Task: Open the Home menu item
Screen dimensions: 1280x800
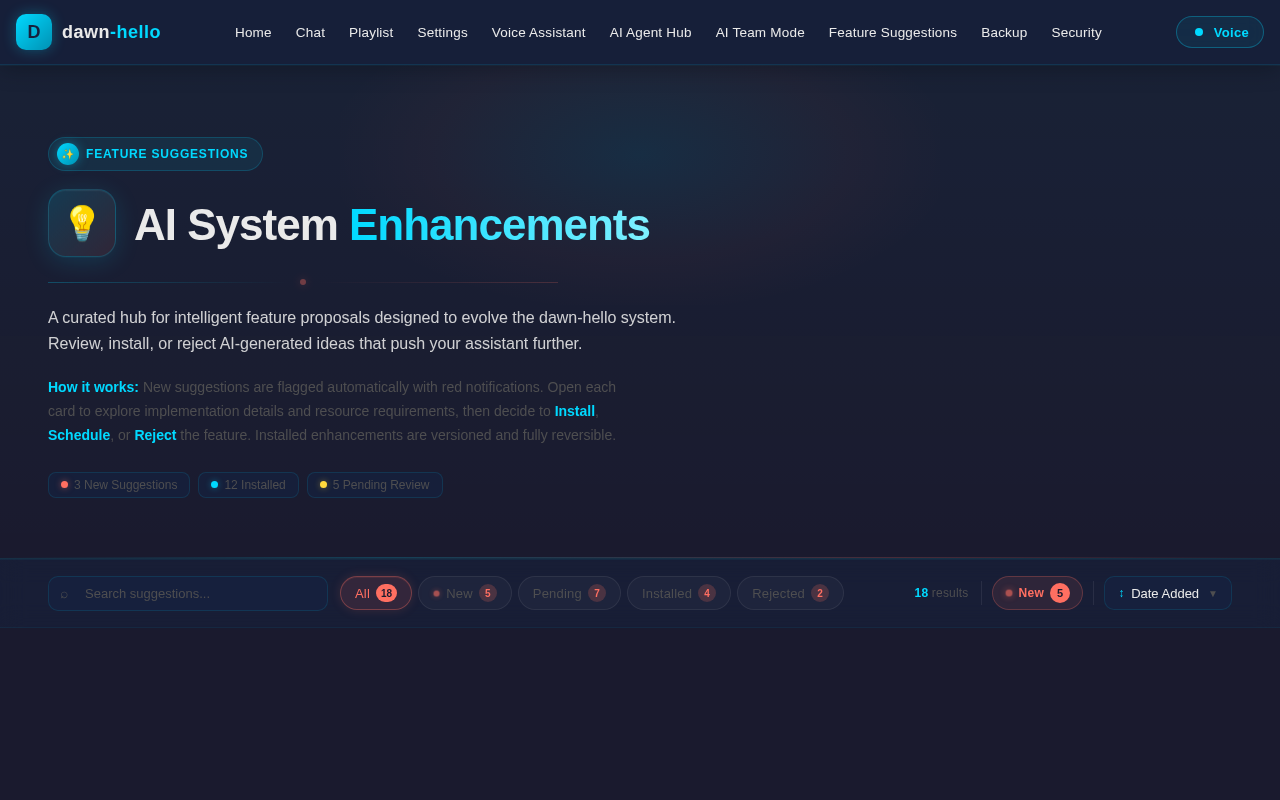Action: (x=253, y=32)
